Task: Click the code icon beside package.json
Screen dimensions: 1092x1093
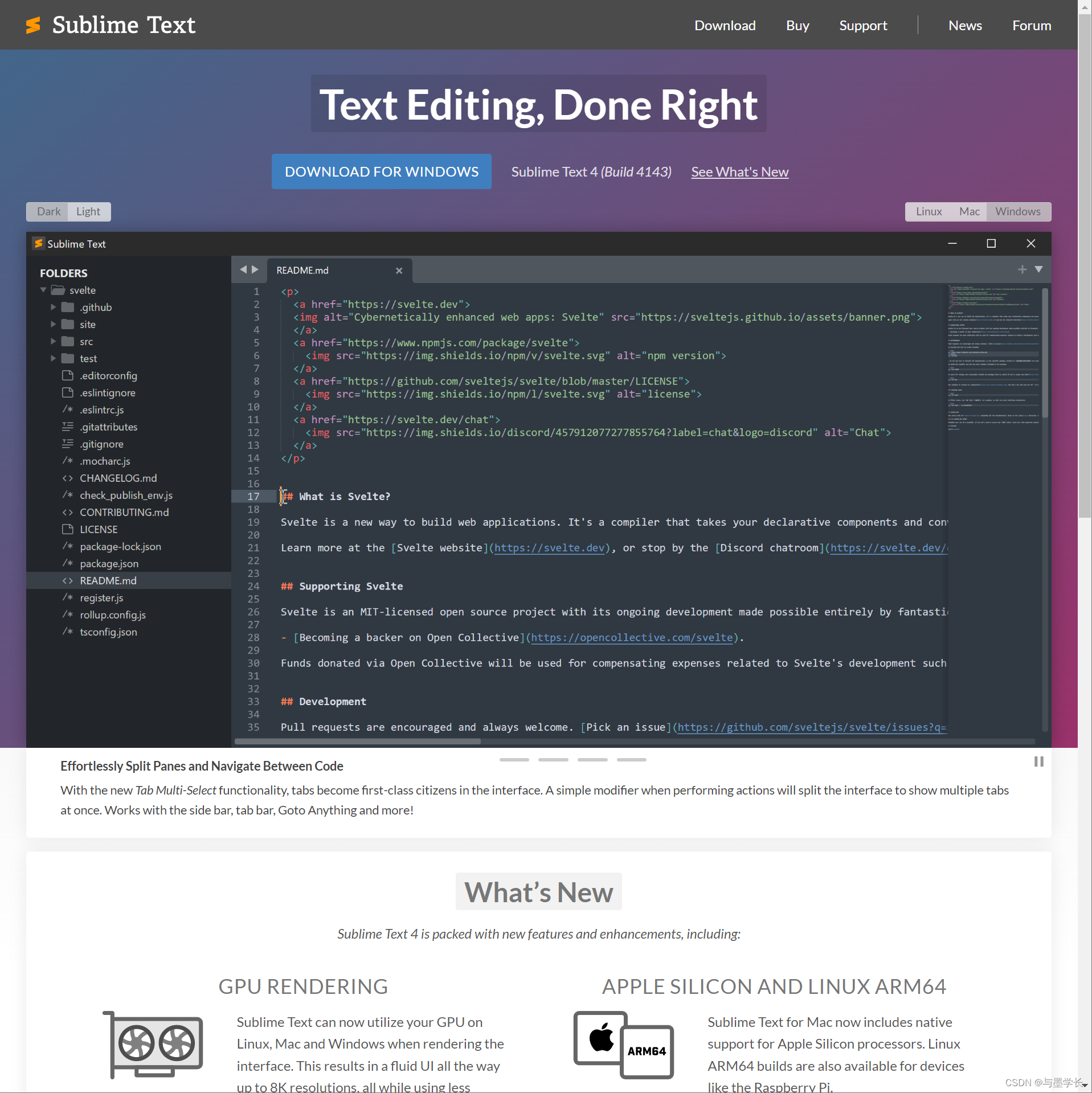Action: (x=68, y=563)
